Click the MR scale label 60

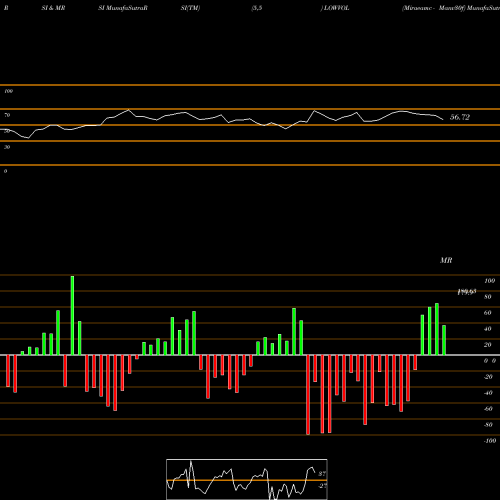pyautogui.click(x=488, y=313)
